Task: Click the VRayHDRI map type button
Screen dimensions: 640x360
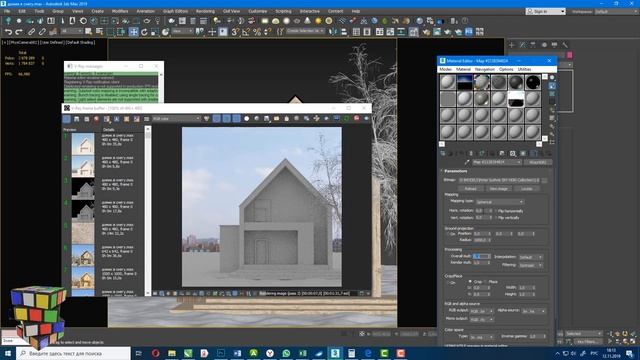Action: (x=538, y=162)
